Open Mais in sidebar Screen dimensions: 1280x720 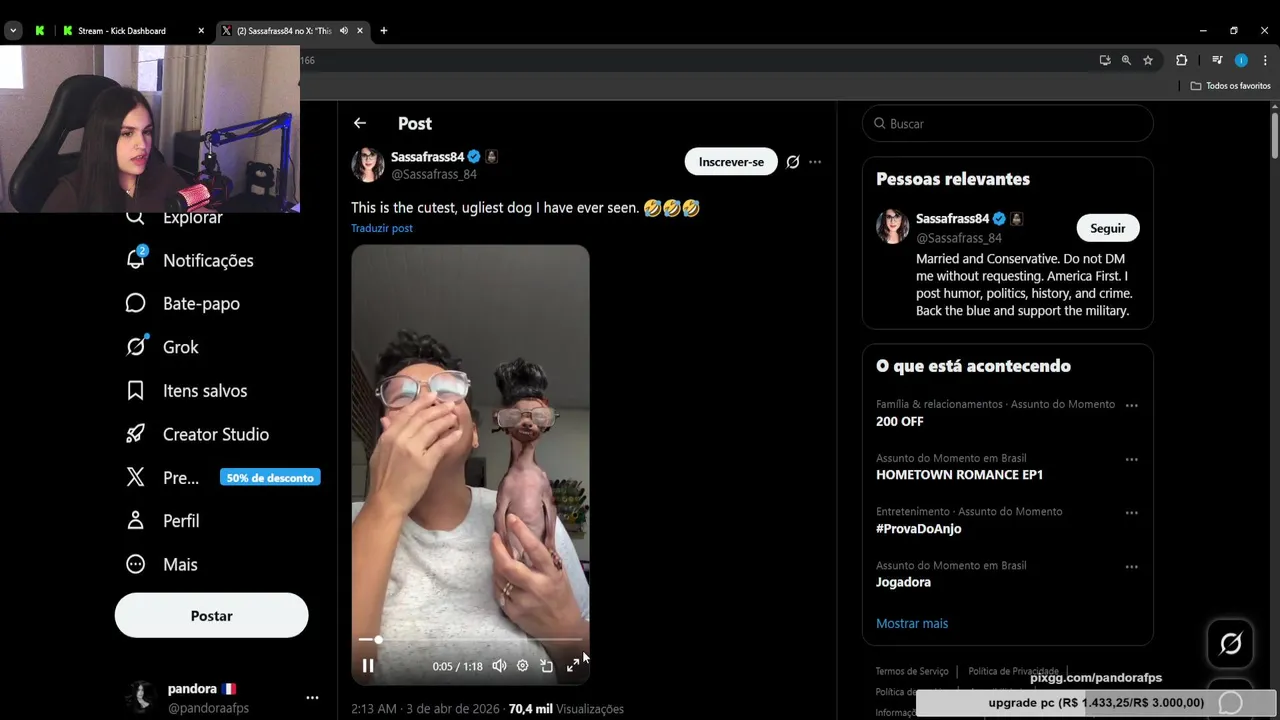click(x=180, y=564)
